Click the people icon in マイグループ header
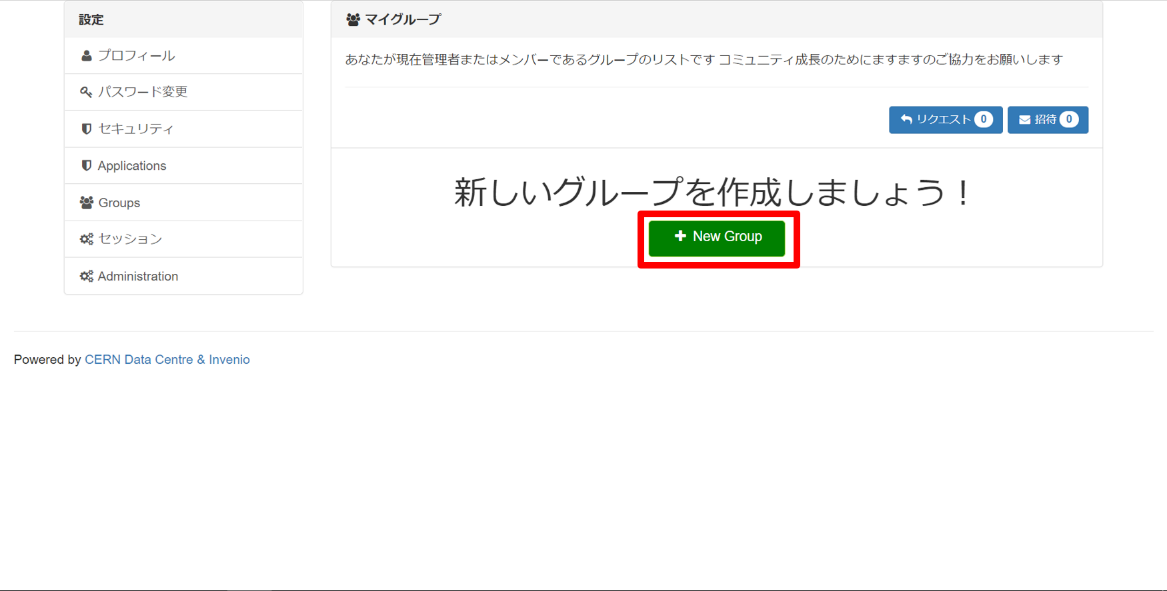The image size is (1167, 591). [x=353, y=20]
